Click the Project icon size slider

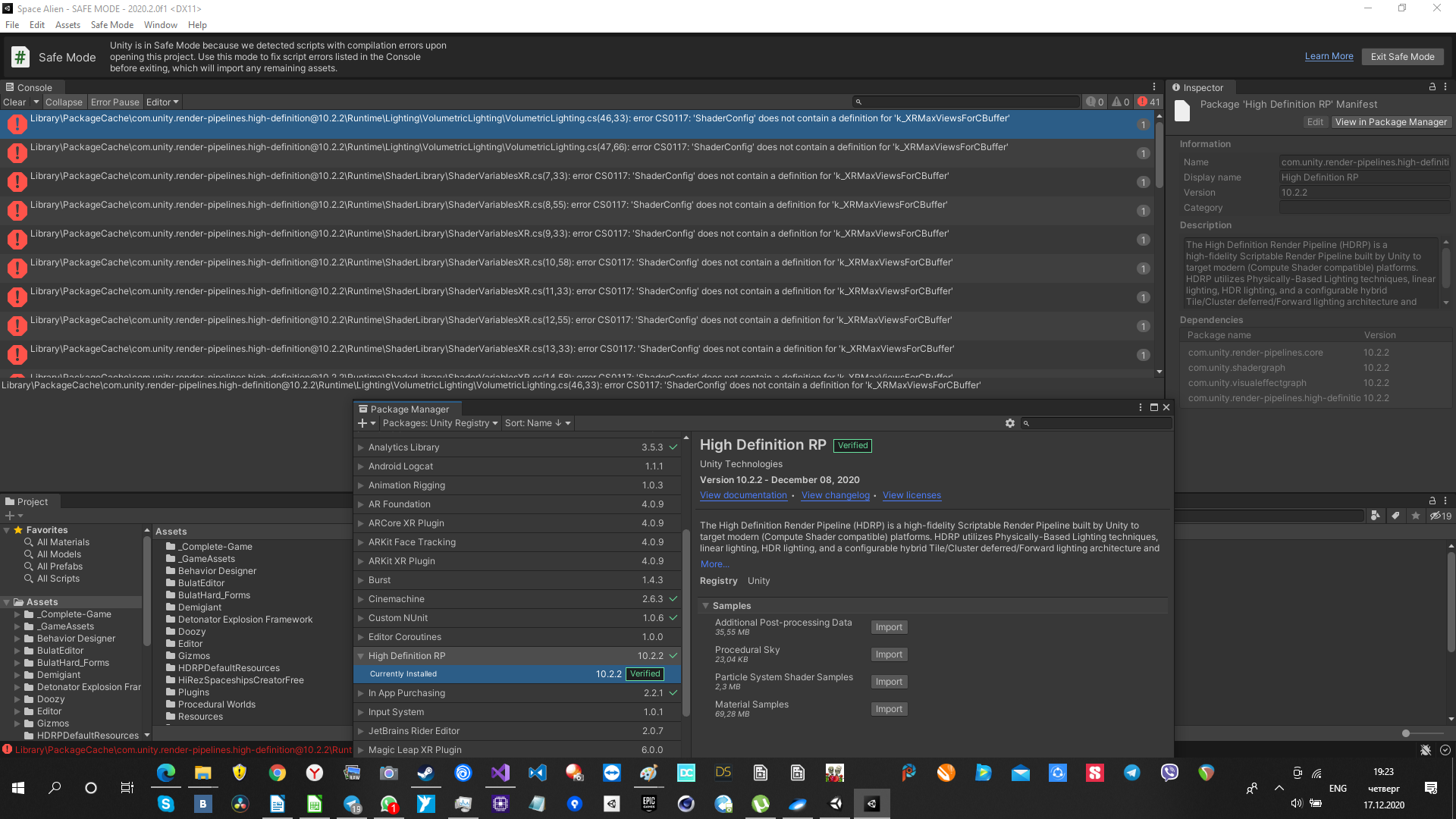click(x=1407, y=733)
